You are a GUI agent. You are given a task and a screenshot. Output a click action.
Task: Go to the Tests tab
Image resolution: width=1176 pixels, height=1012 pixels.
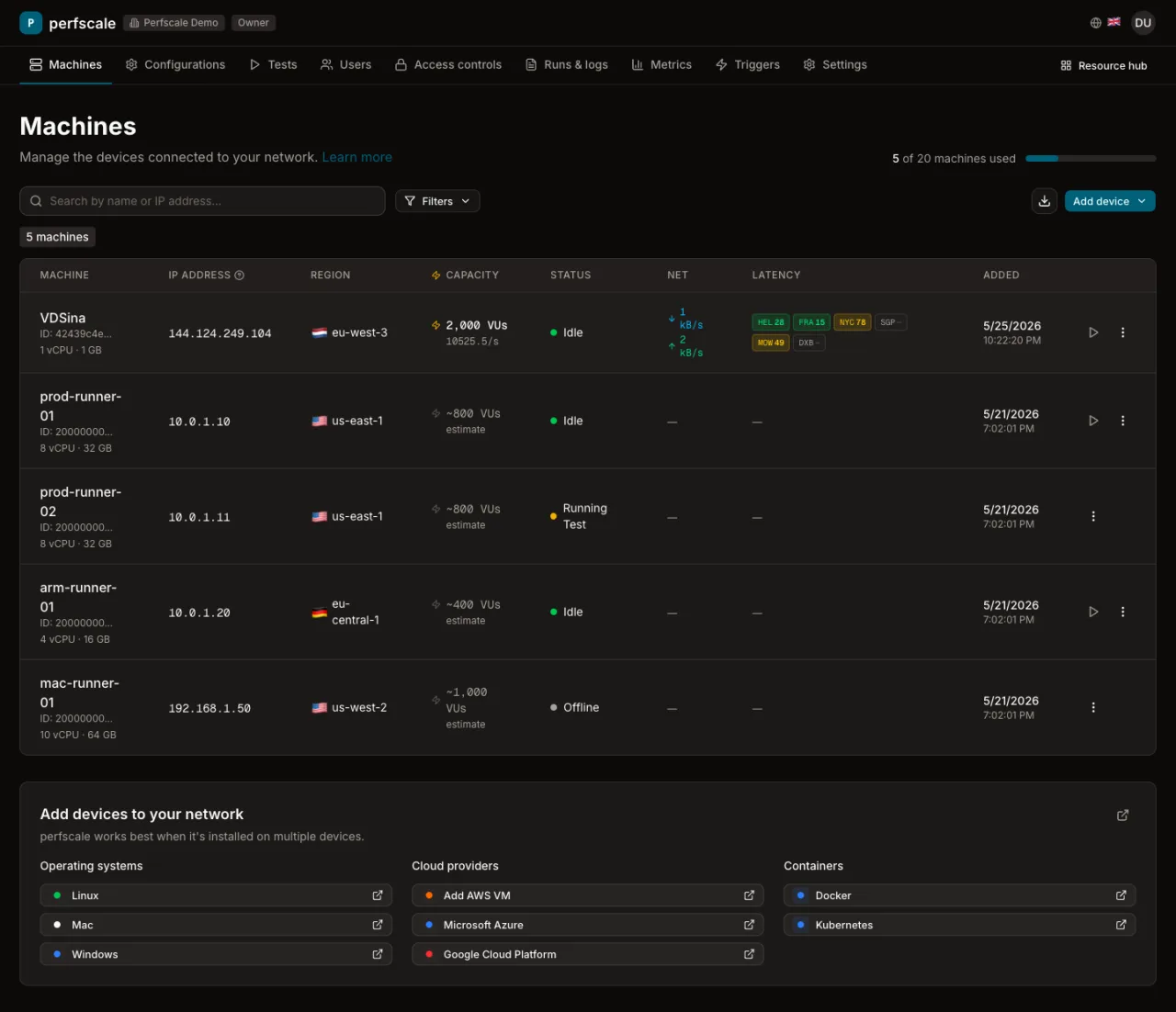[x=273, y=65]
